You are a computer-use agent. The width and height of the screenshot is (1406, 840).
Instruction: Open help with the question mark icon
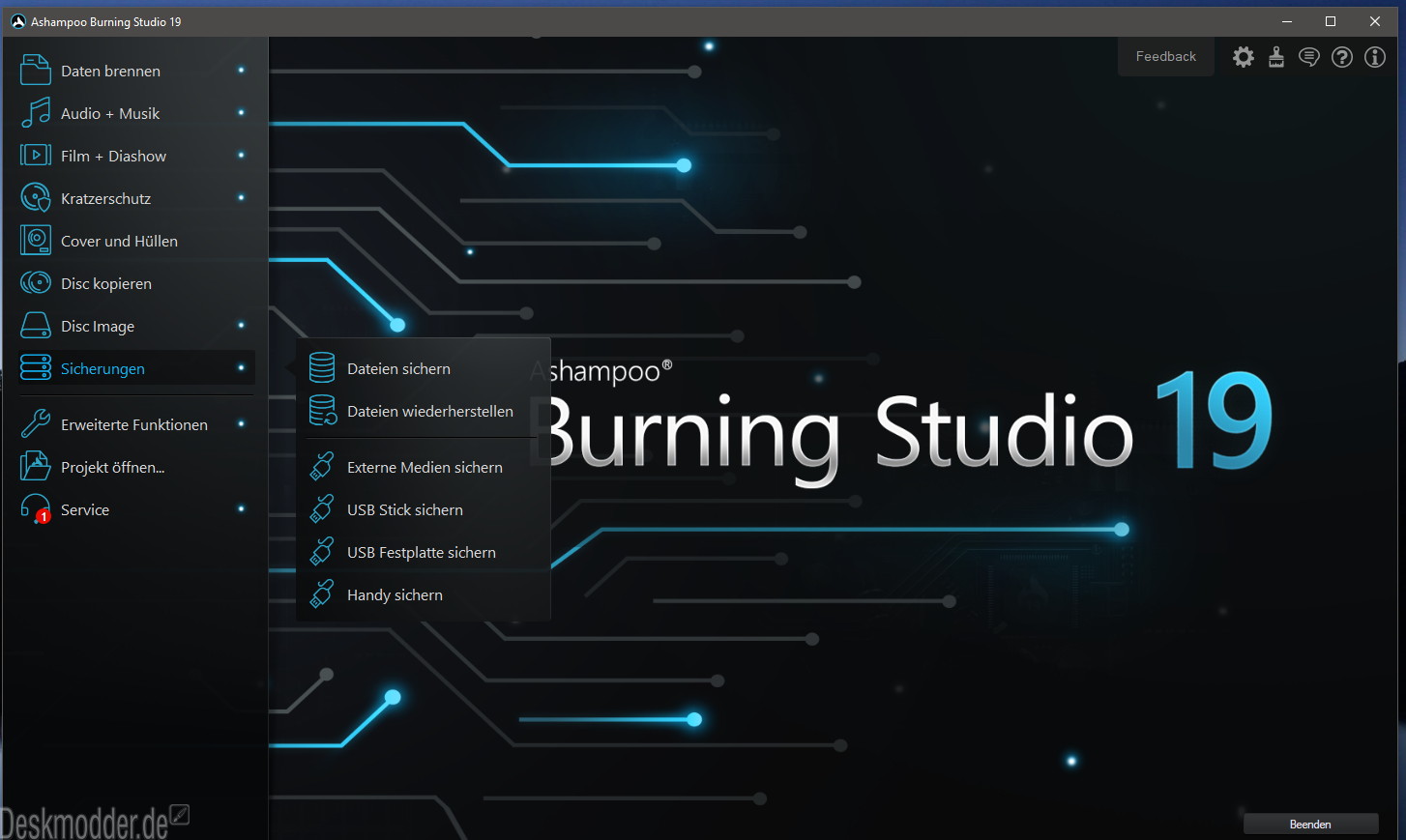click(x=1342, y=57)
